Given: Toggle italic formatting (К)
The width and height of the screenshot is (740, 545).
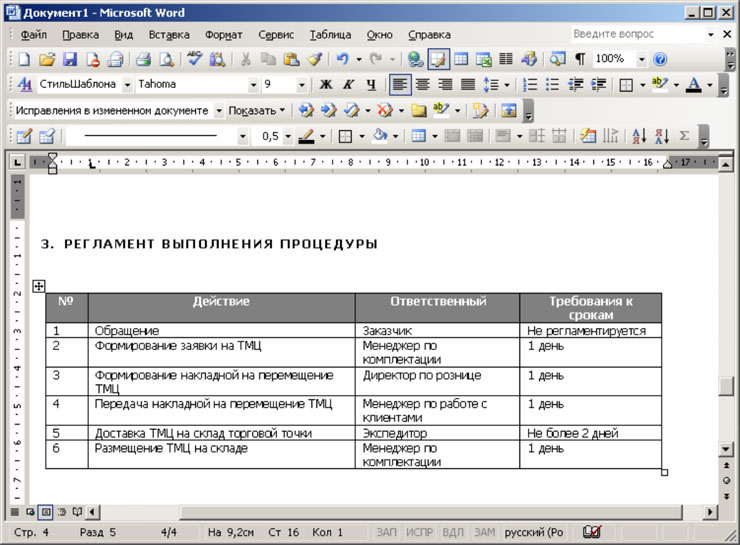Looking at the screenshot, I should [348, 85].
